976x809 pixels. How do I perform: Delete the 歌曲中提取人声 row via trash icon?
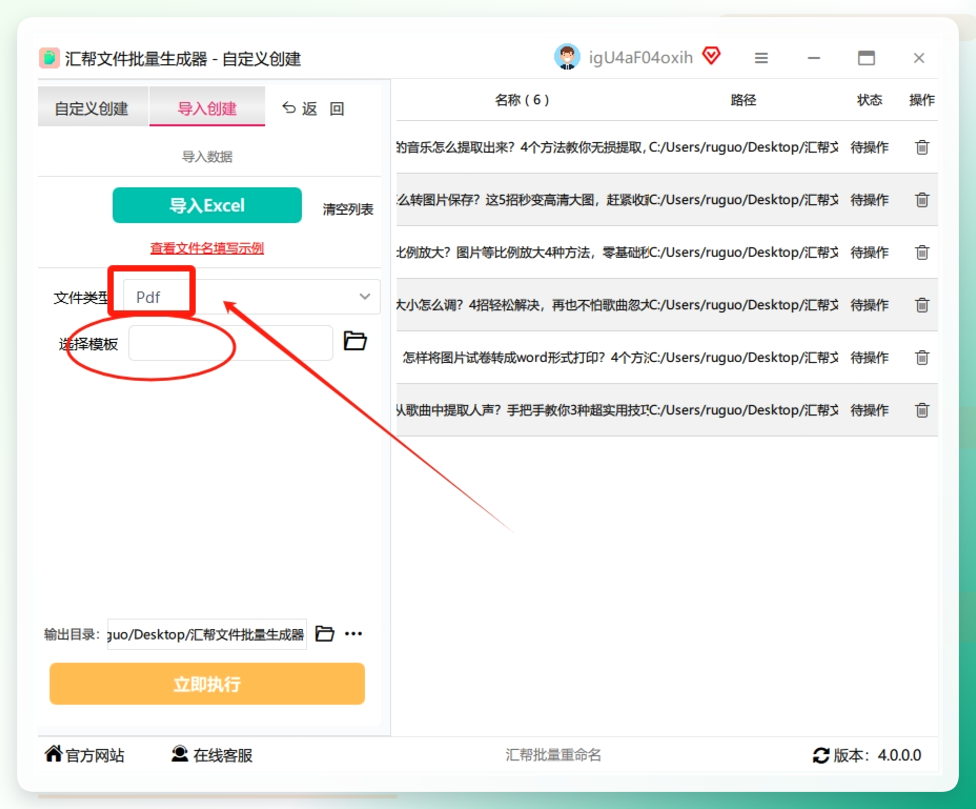click(x=922, y=410)
